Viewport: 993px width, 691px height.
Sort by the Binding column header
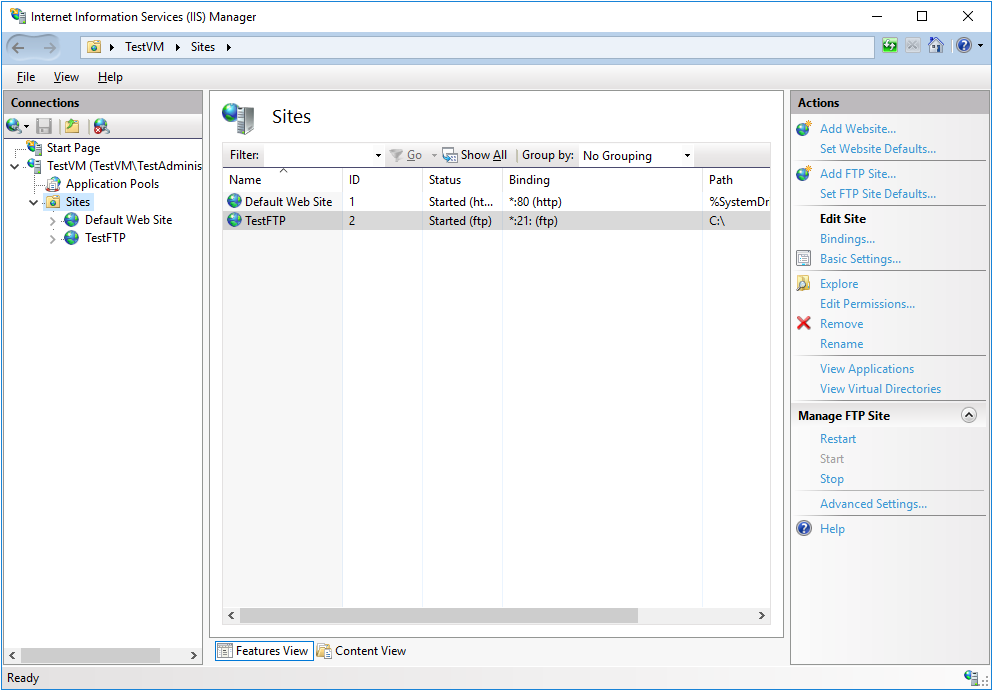pos(602,180)
